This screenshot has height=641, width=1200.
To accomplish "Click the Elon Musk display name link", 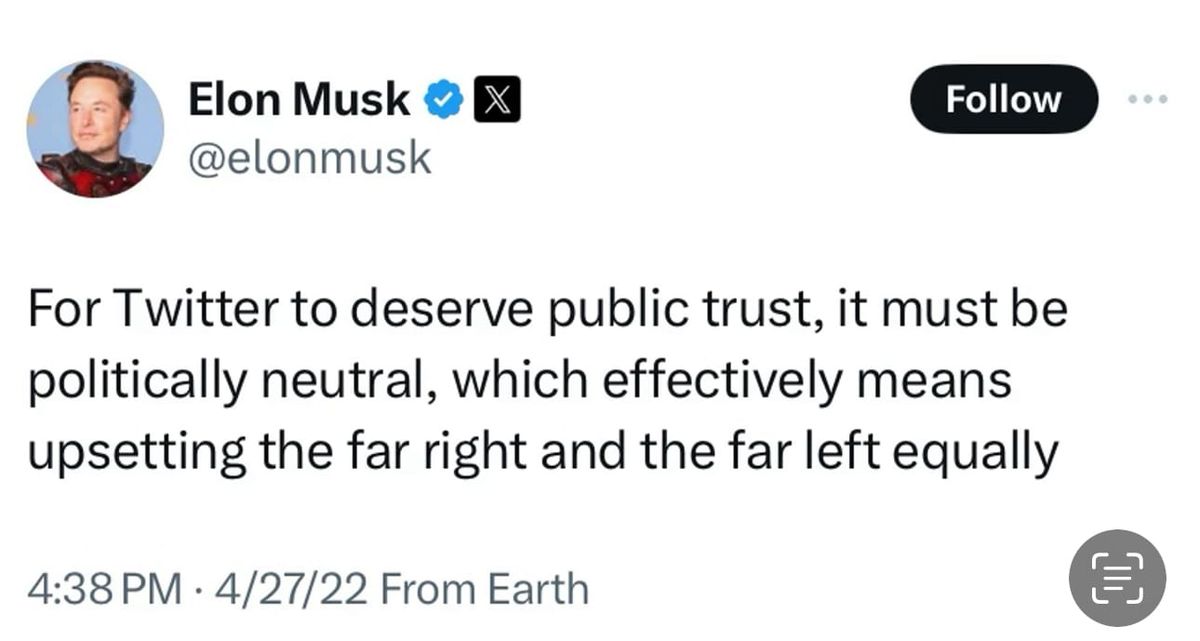I will 300,98.
